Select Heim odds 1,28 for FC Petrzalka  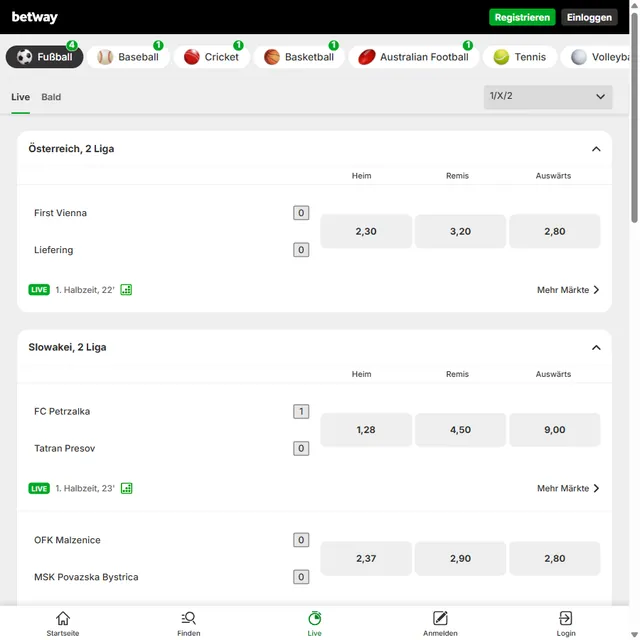pyautogui.click(x=366, y=430)
